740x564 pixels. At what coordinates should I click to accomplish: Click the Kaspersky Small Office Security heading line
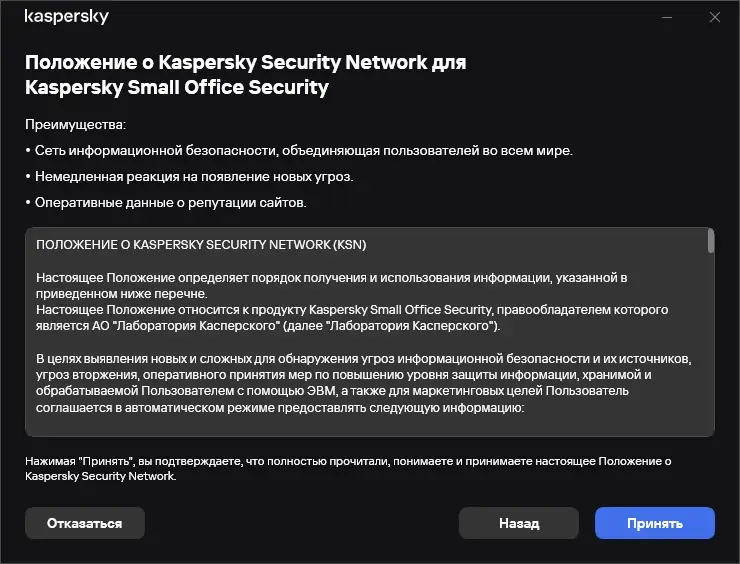(x=176, y=87)
